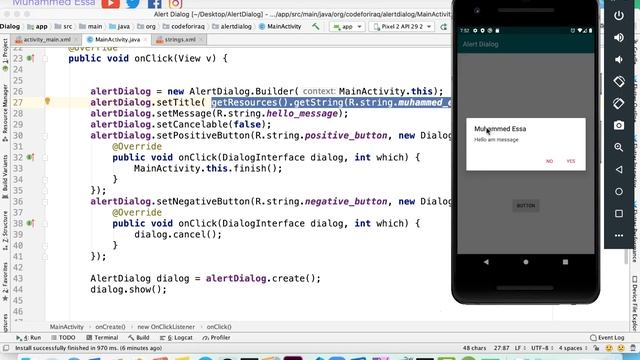Tap the BUTTON on the emulator screen
The height and width of the screenshot is (360, 640).
click(526, 206)
